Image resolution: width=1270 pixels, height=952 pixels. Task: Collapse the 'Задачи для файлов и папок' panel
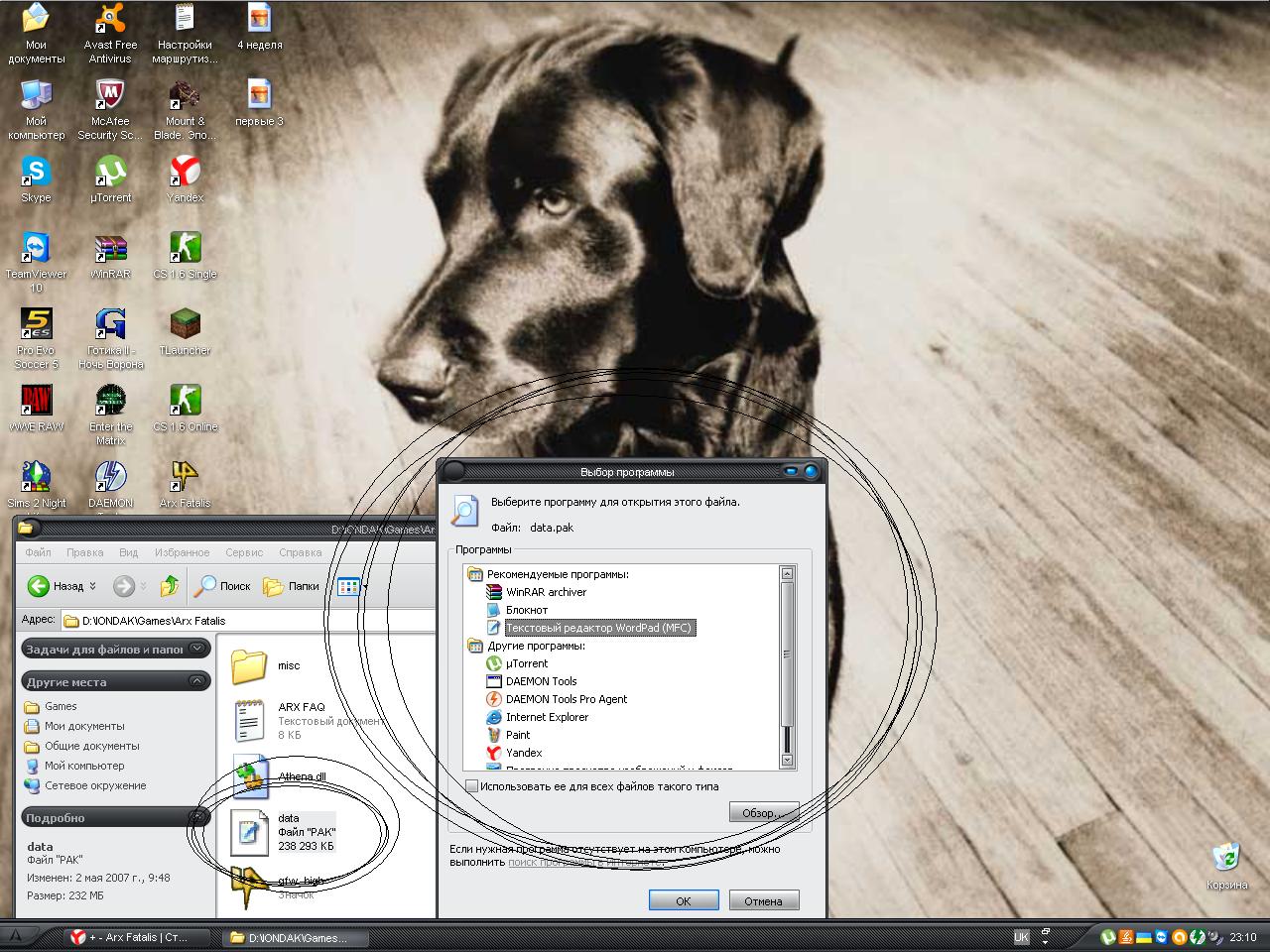pyautogui.click(x=197, y=649)
